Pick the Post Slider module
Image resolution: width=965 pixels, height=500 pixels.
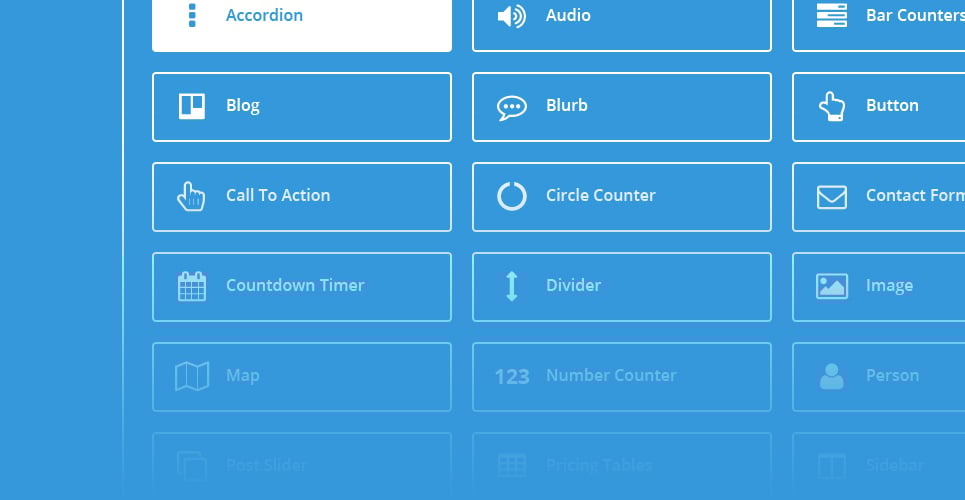302,466
